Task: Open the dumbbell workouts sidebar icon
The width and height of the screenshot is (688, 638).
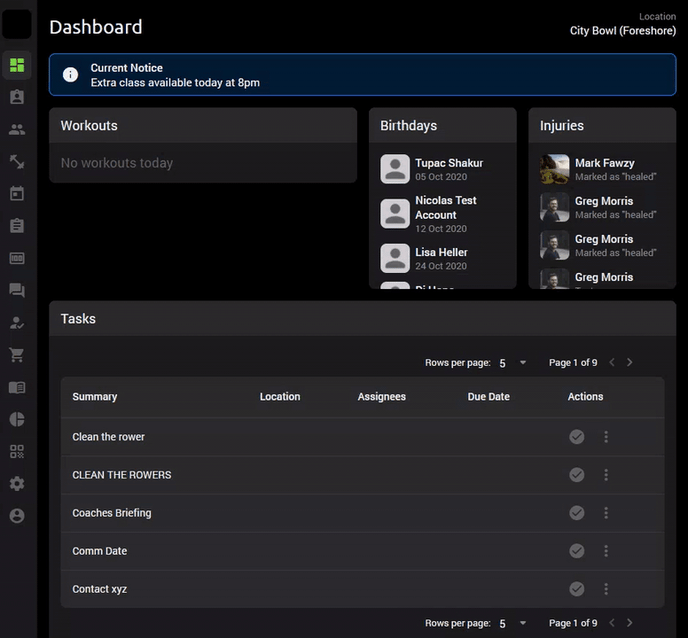Action: 17,161
